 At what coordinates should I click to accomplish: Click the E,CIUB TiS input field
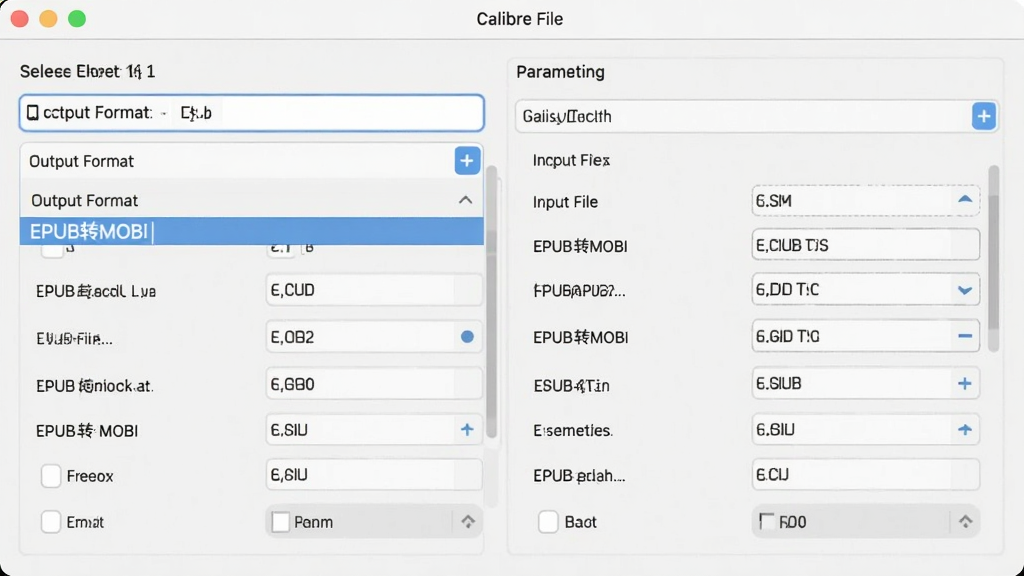(x=865, y=245)
